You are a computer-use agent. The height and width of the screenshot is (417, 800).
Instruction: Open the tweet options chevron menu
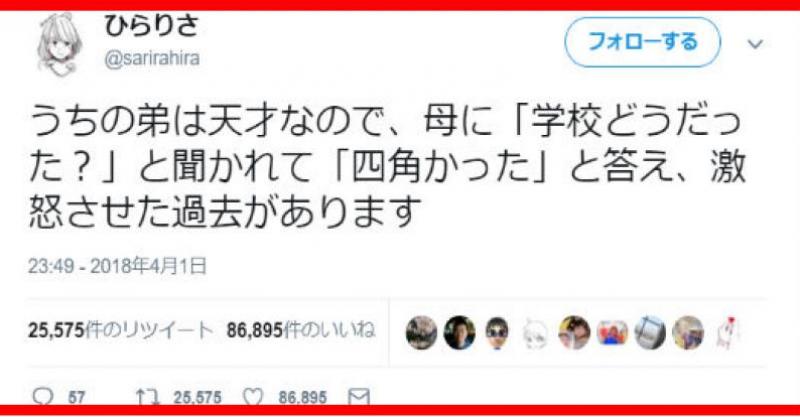[755, 44]
